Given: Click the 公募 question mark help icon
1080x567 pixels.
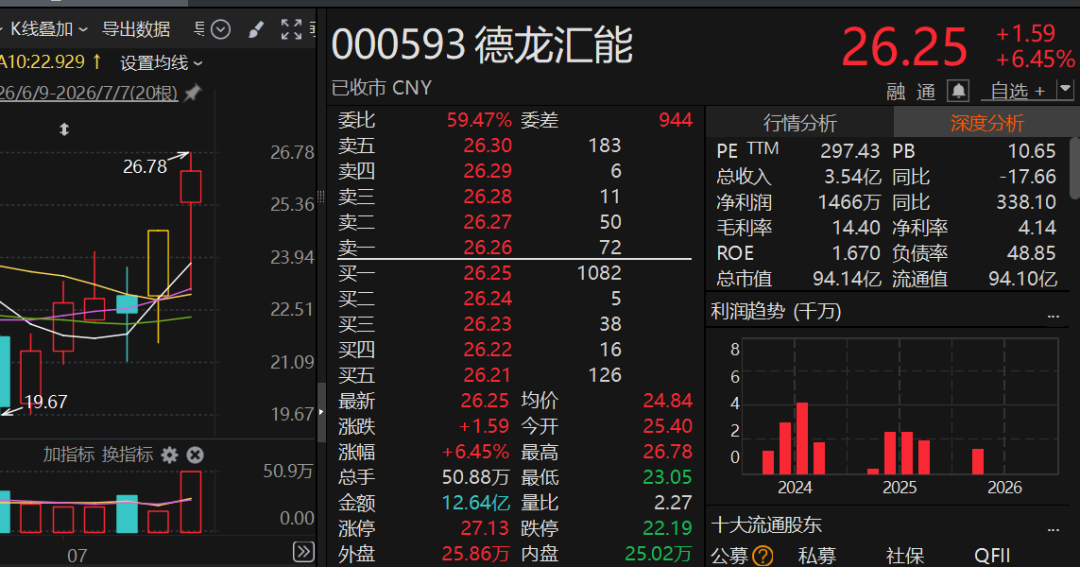Looking at the screenshot, I should point(762,555).
